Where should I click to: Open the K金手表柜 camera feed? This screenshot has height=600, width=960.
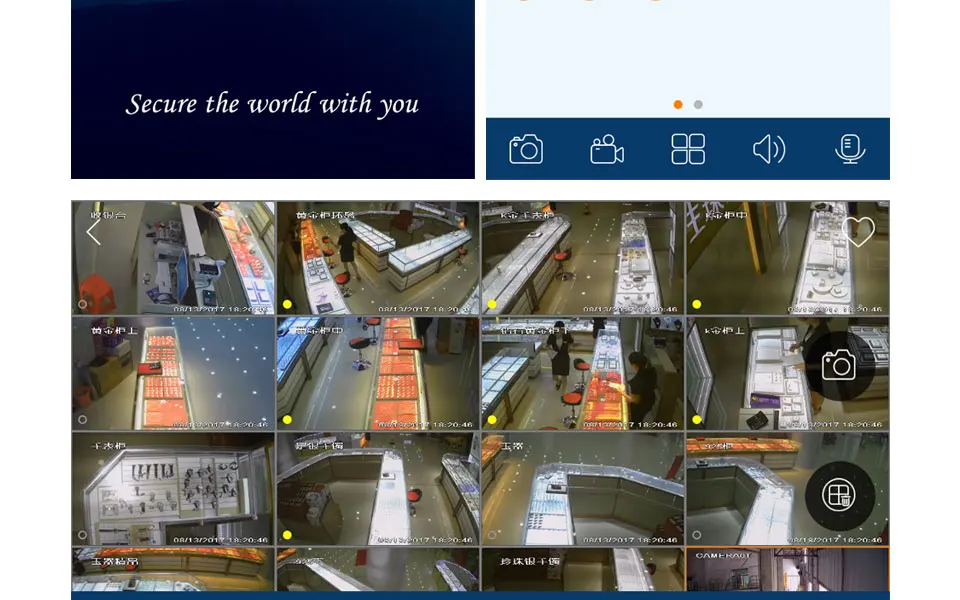click(583, 258)
